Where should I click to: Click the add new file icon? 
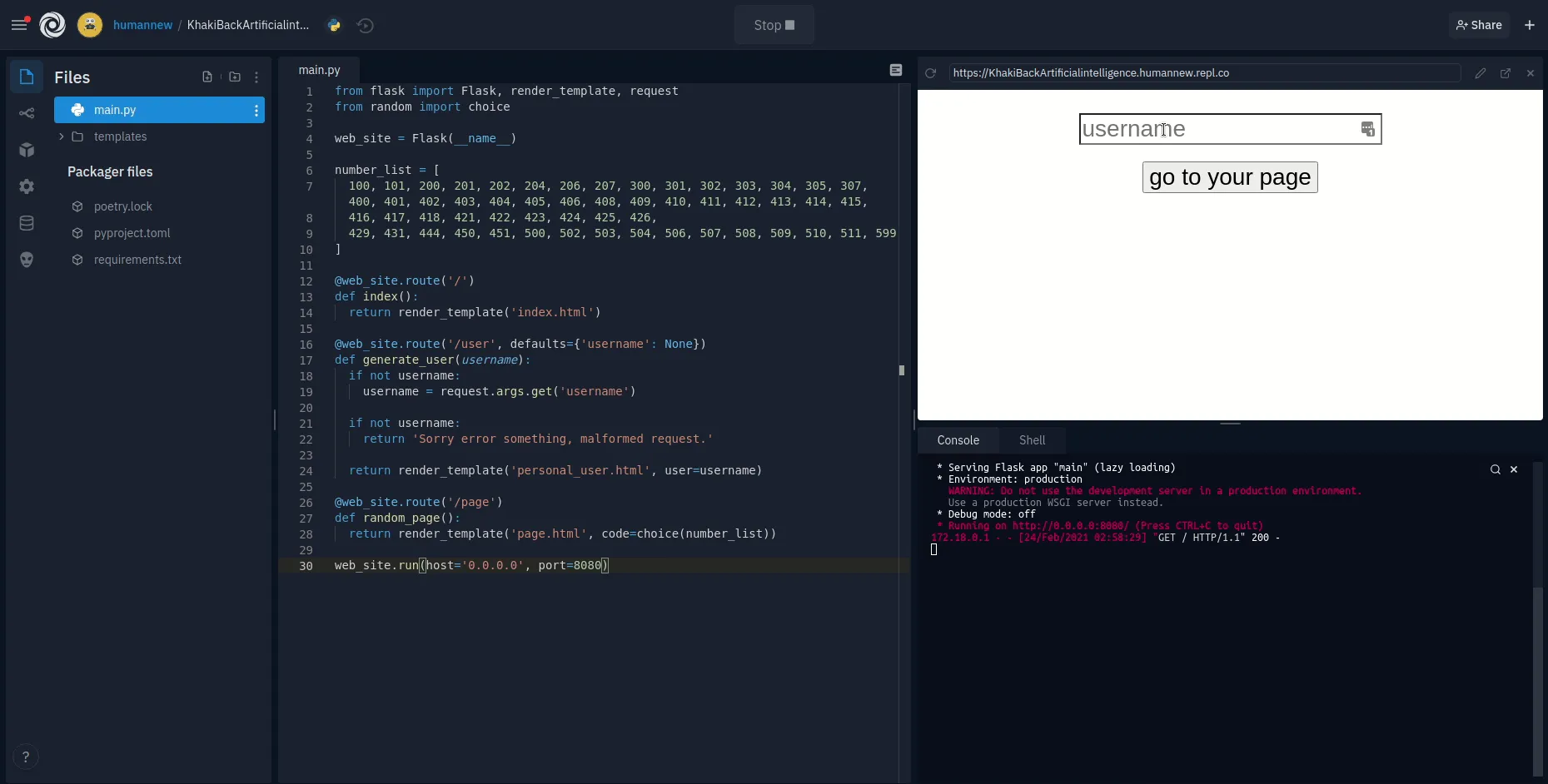pos(207,77)
